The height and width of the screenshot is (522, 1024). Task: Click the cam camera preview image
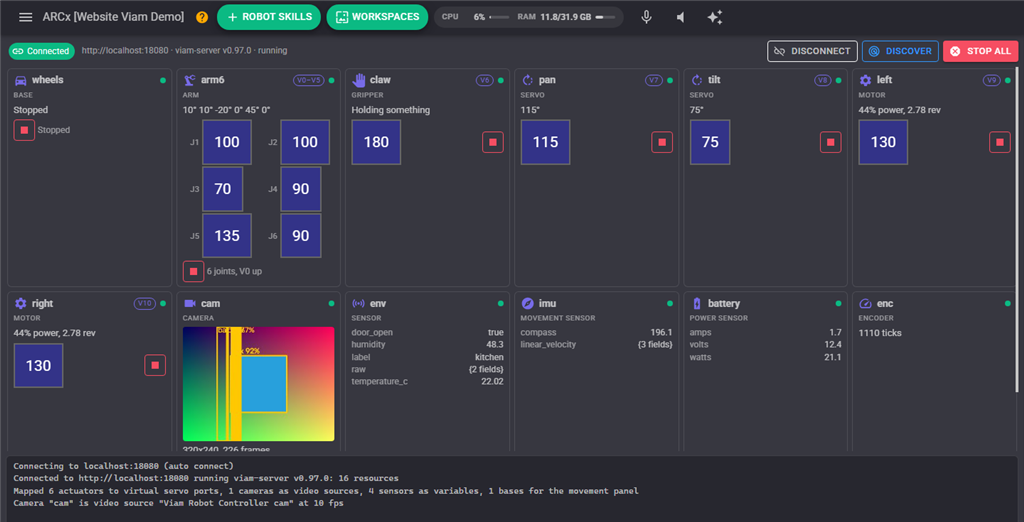(x=259, y=384)
